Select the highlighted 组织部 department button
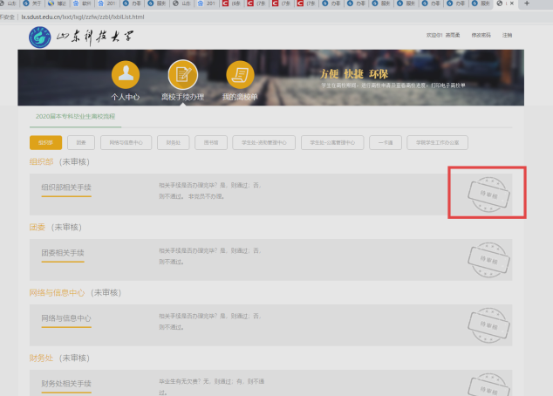This screenshot has width=553, height=396. (46, 142)
